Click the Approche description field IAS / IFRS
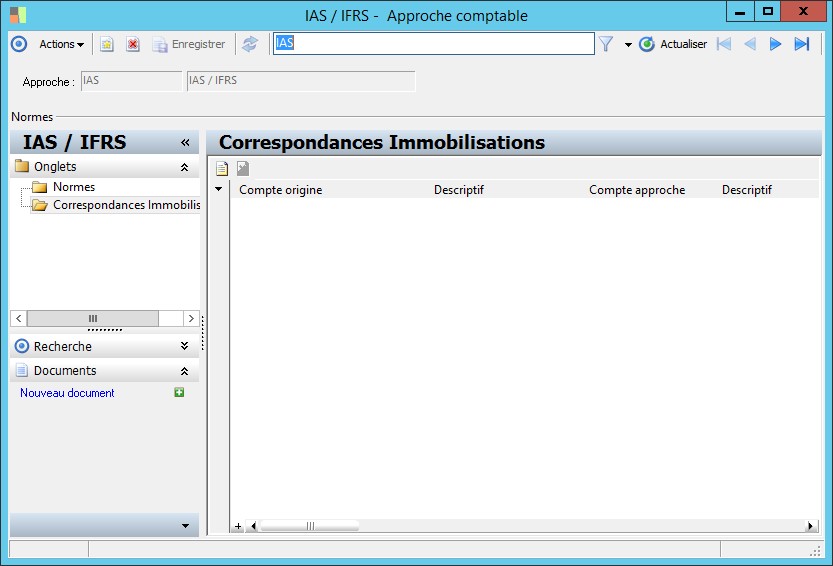833x566 pixels. click(301, 81)
